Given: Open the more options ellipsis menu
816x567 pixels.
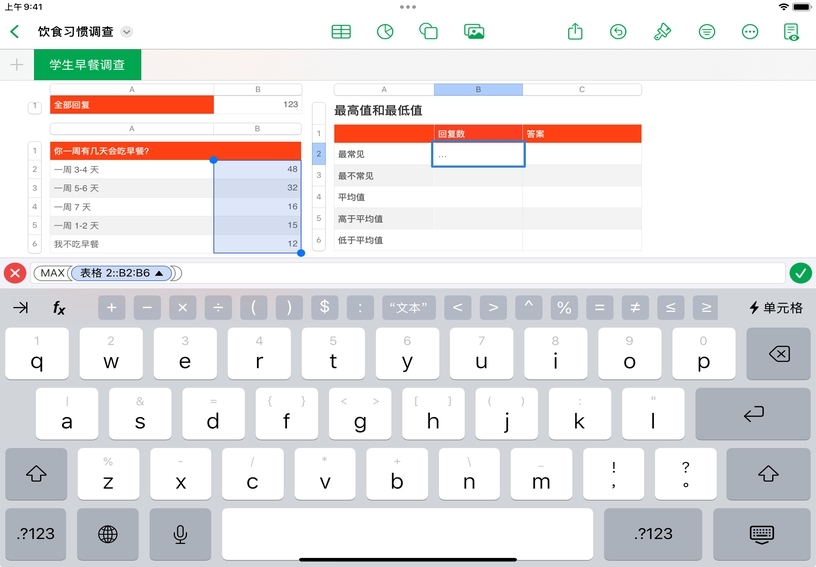Looking at the screenshot, I should pyautogui.click(x=750, y=31).
